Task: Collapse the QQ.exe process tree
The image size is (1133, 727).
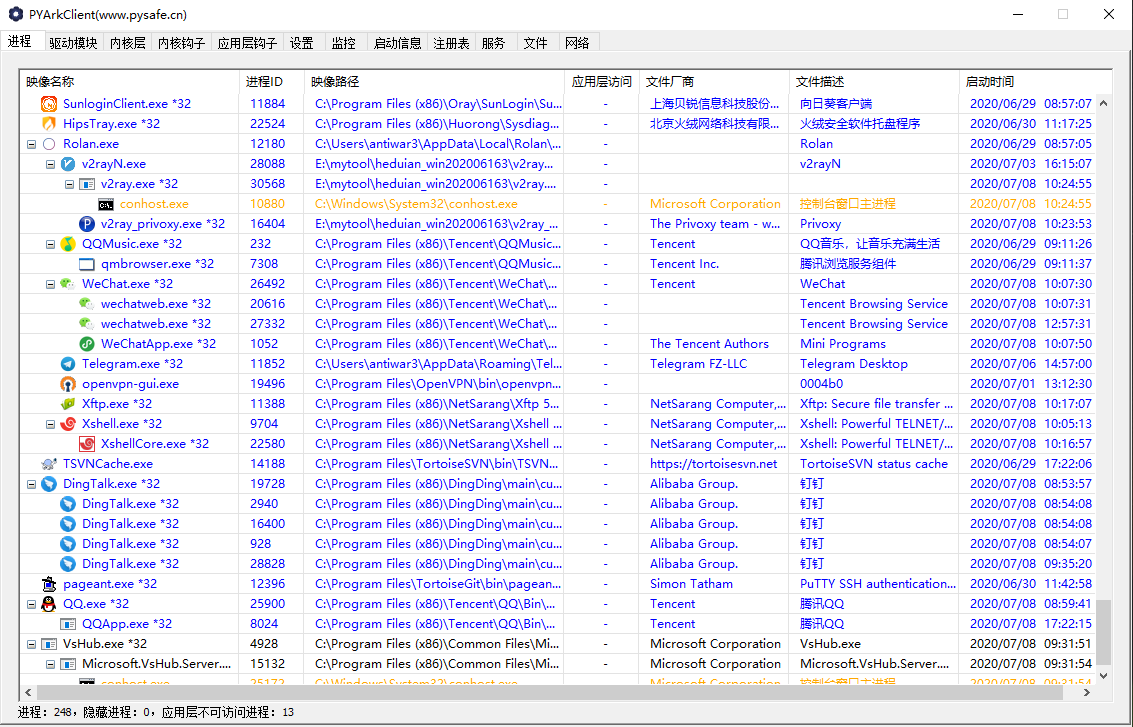Action: point(31,604)
